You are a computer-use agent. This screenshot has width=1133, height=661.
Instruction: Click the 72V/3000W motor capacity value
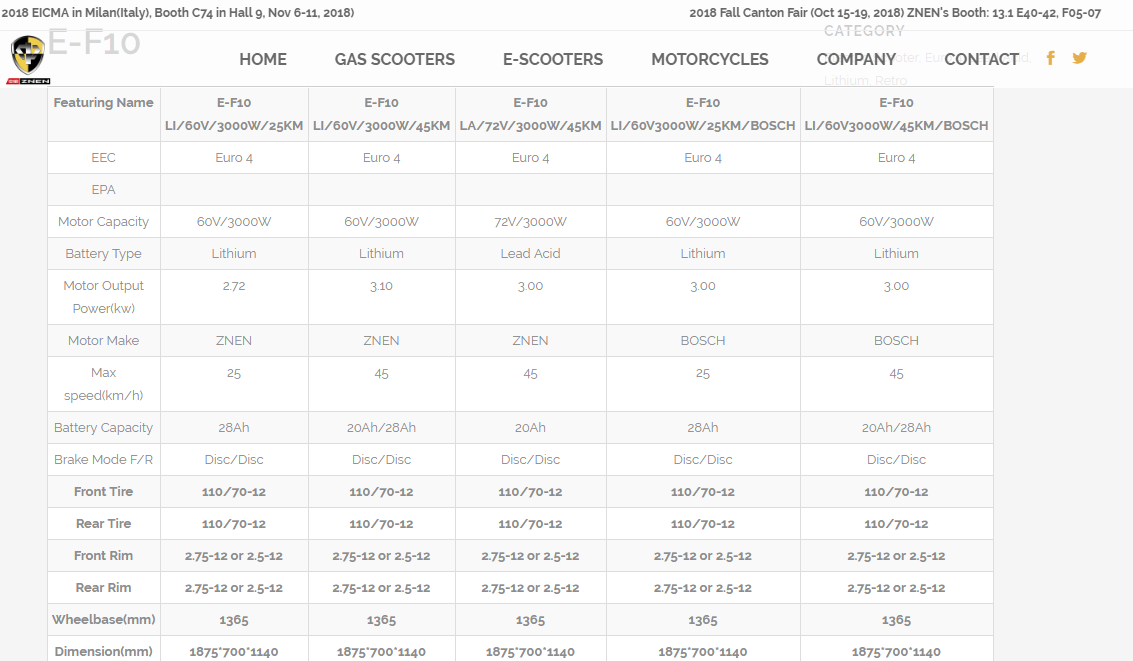pyautogui.click(x=530, y=222)
